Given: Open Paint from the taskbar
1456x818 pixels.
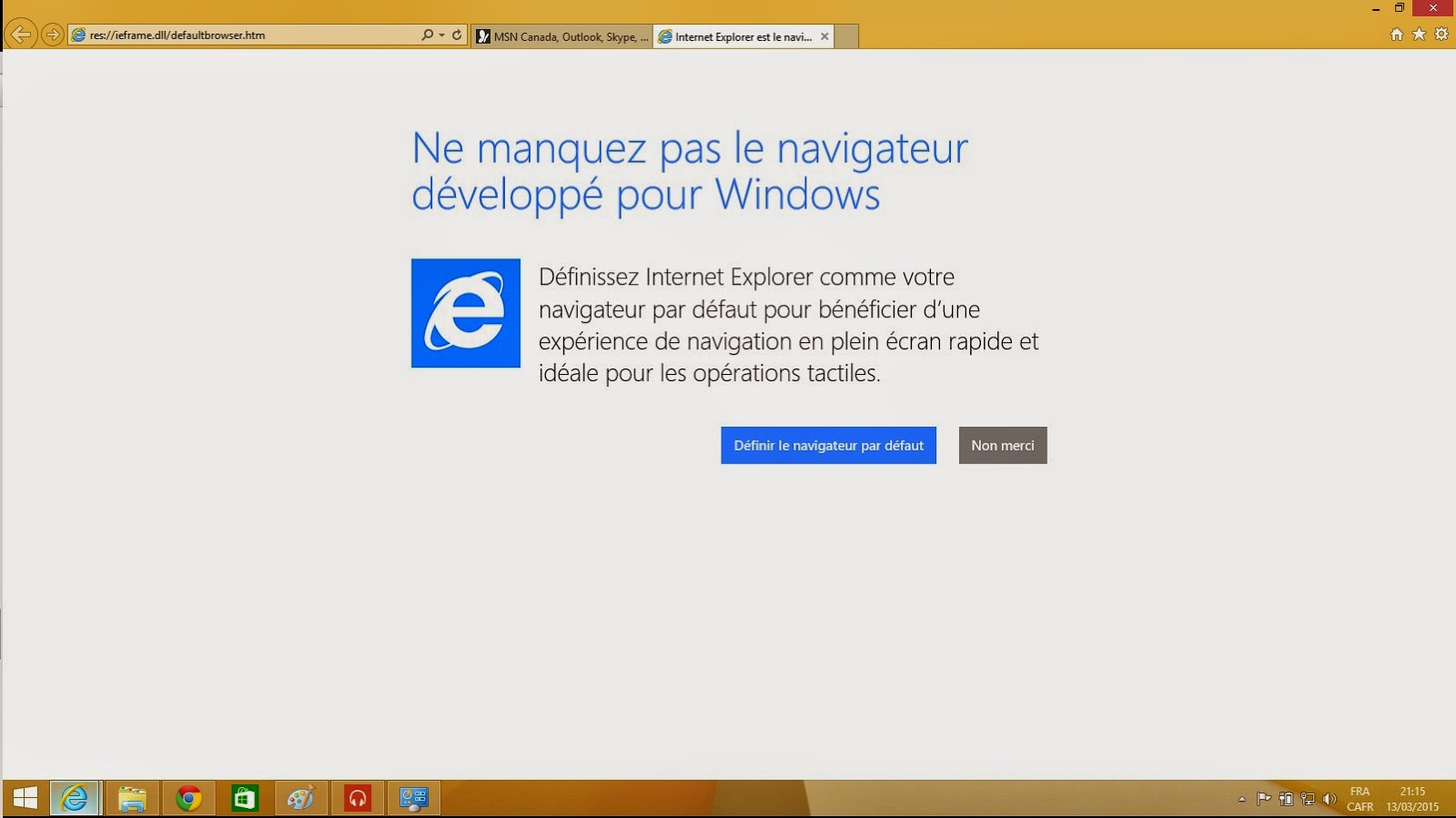Looking at the screenshot, I should pyautogui.click(x=300, y=799).
